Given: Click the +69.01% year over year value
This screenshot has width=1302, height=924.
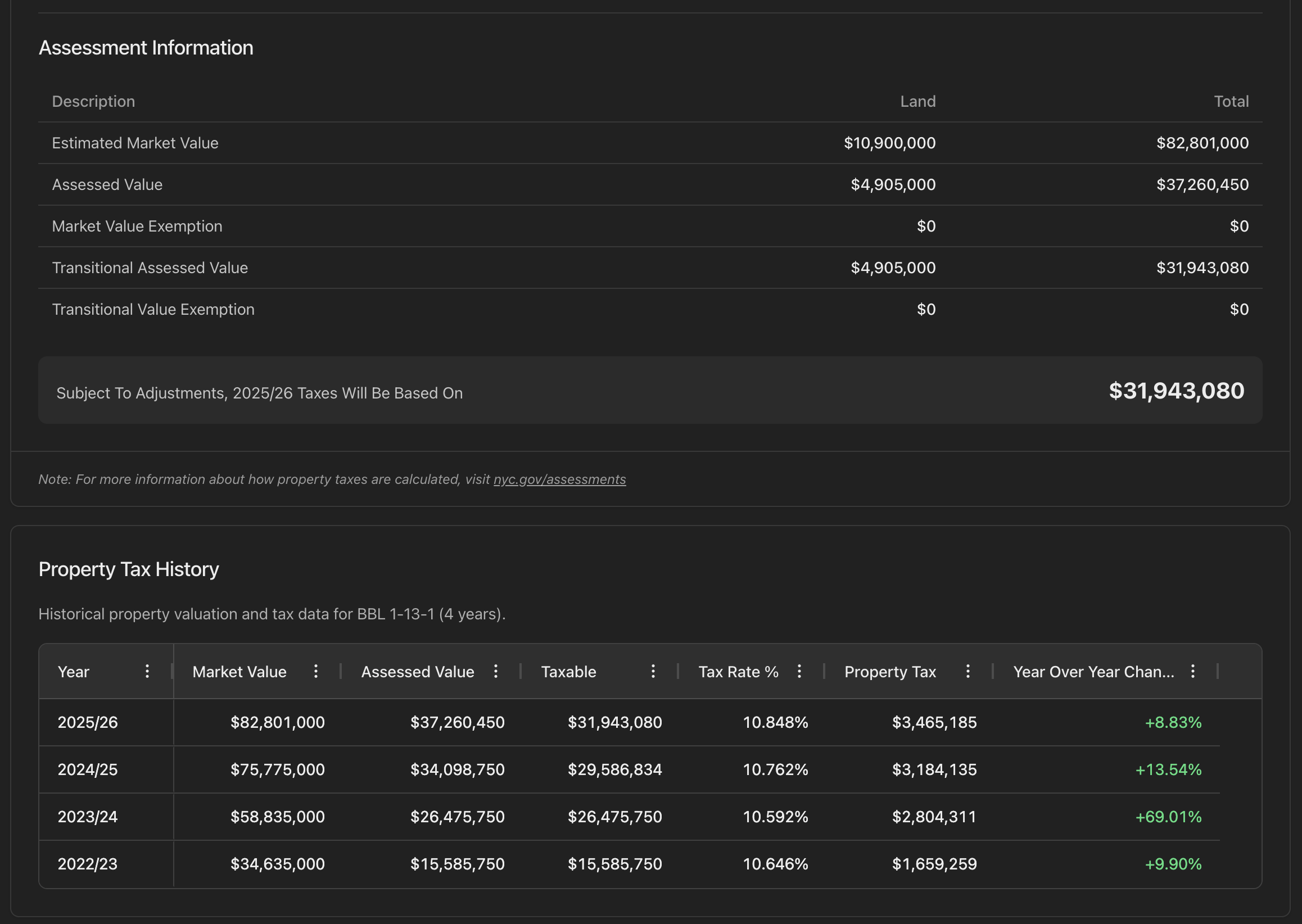Looking at the screenshot, I should (1168, 817).
